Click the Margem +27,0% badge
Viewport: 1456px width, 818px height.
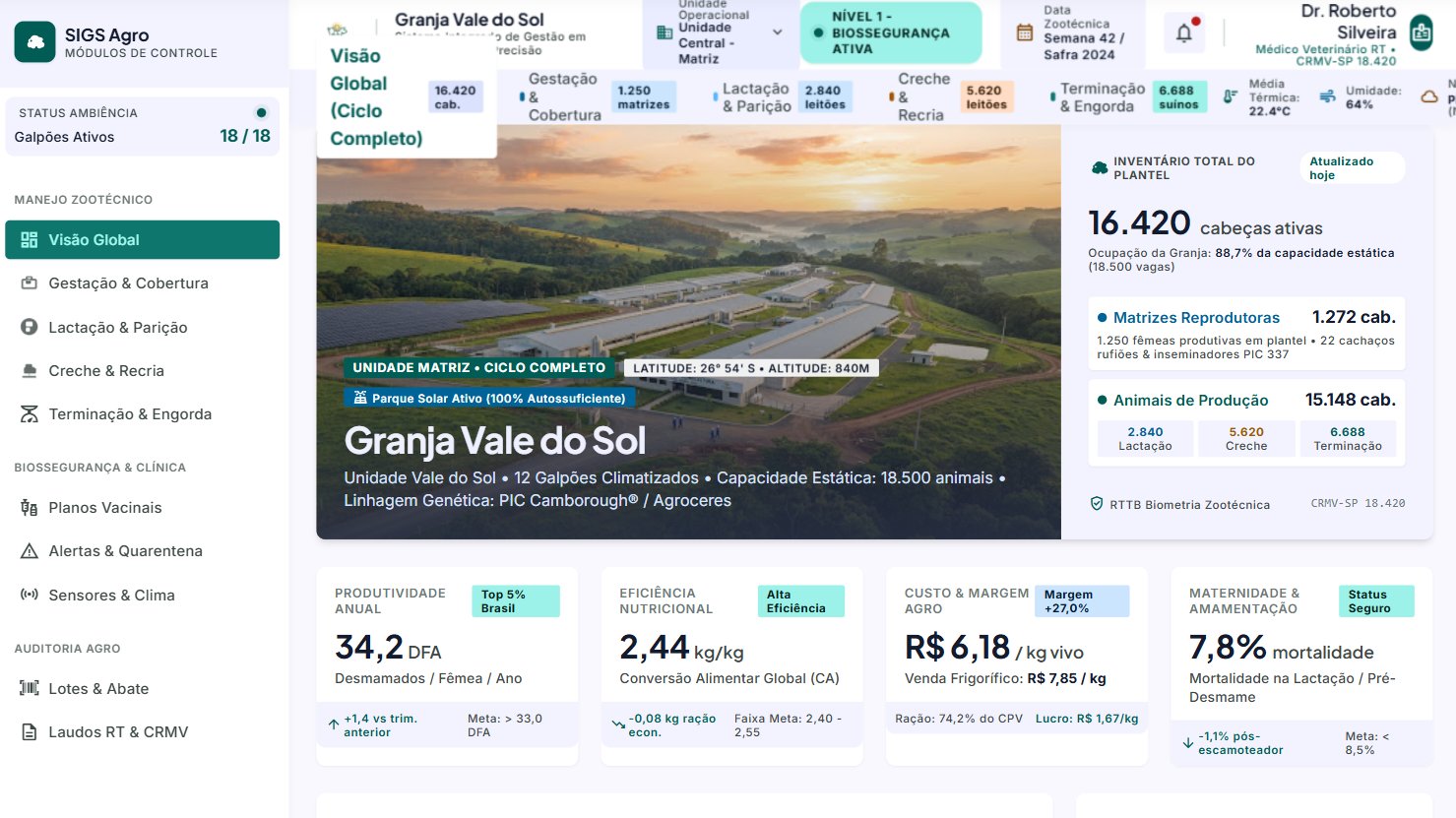[x=1082, y=601]
